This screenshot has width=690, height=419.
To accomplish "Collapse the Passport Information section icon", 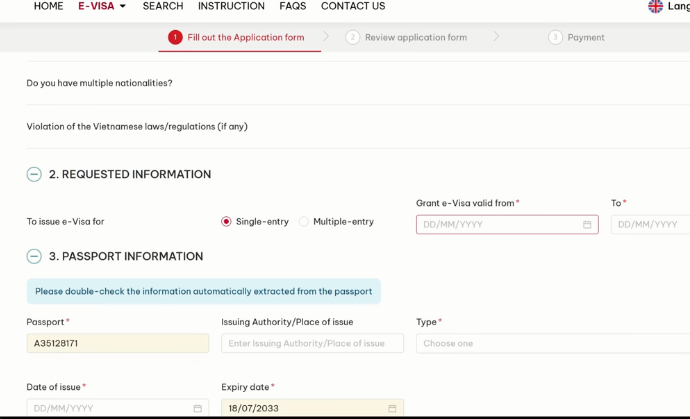I will pos(34,256).
